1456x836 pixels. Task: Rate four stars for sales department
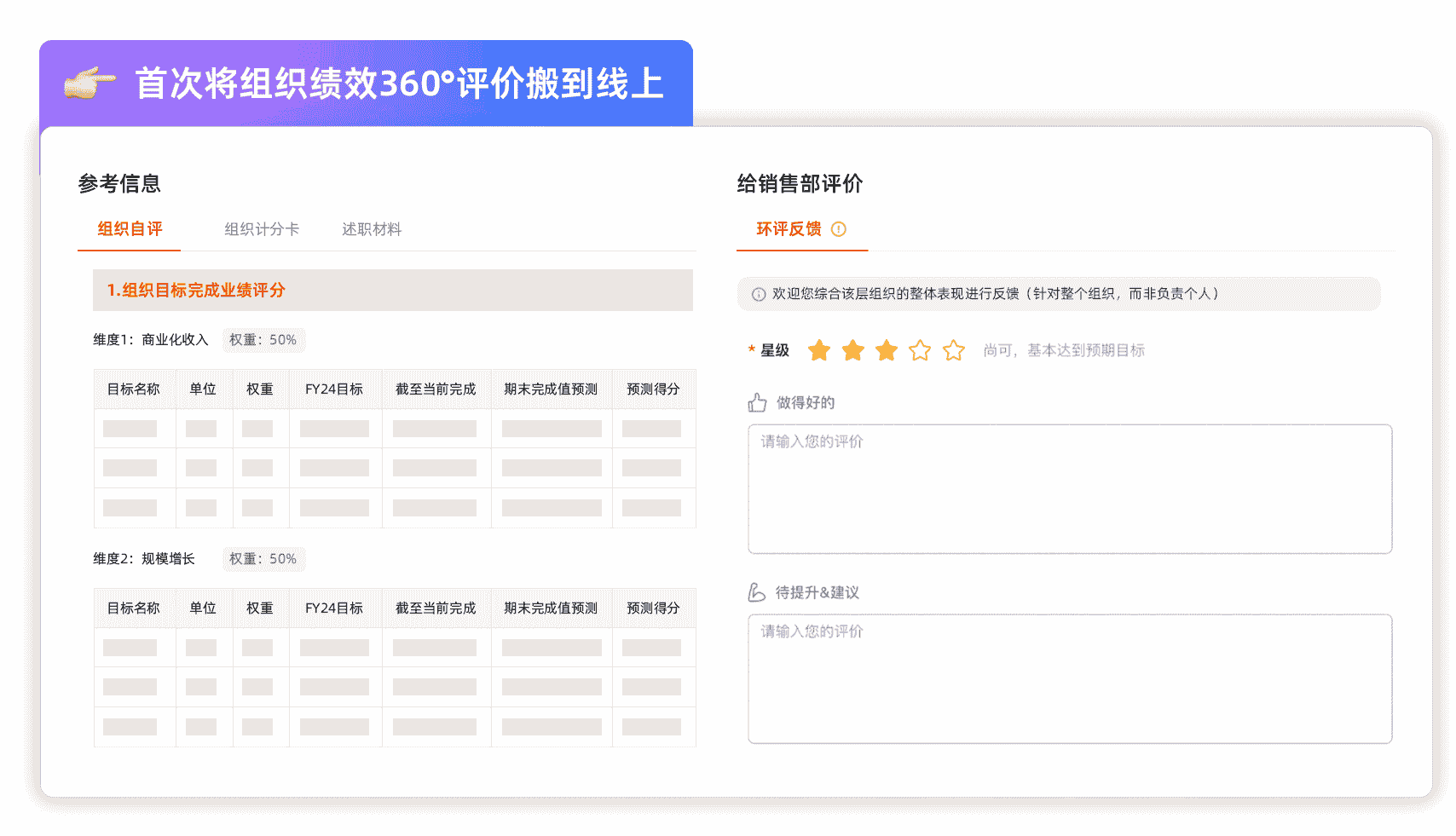point(920,350)
